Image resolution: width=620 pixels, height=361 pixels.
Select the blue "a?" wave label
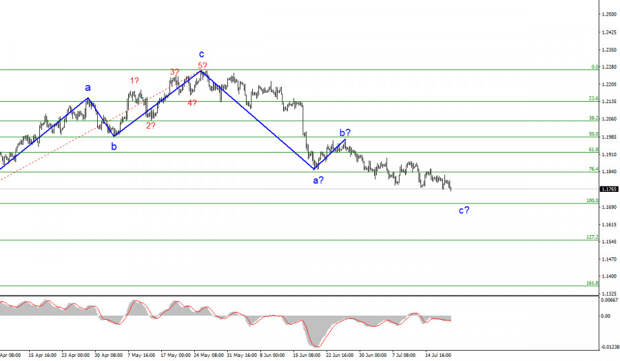pyautogui.click(x=318, y=181)
